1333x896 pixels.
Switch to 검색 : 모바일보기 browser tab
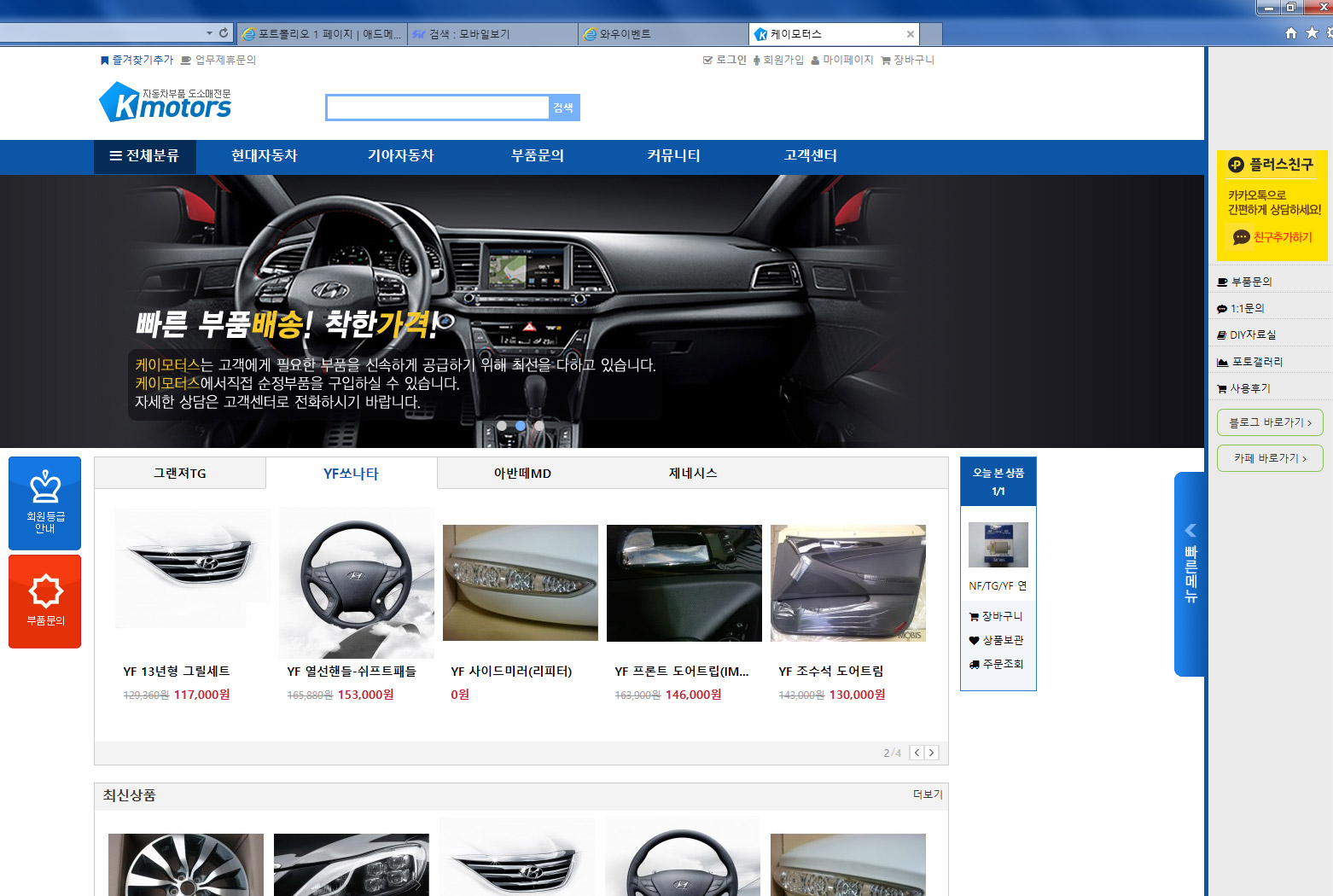tap(492, 34)
